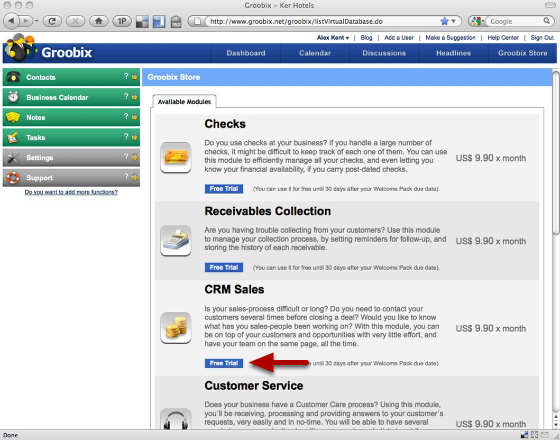Click the Customer Service heading

point(254,385)
